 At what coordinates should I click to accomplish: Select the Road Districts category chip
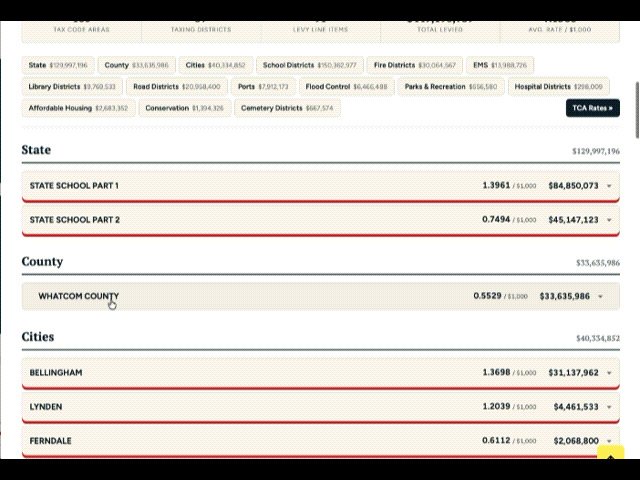pyautogui.click(x=177, y=87)
